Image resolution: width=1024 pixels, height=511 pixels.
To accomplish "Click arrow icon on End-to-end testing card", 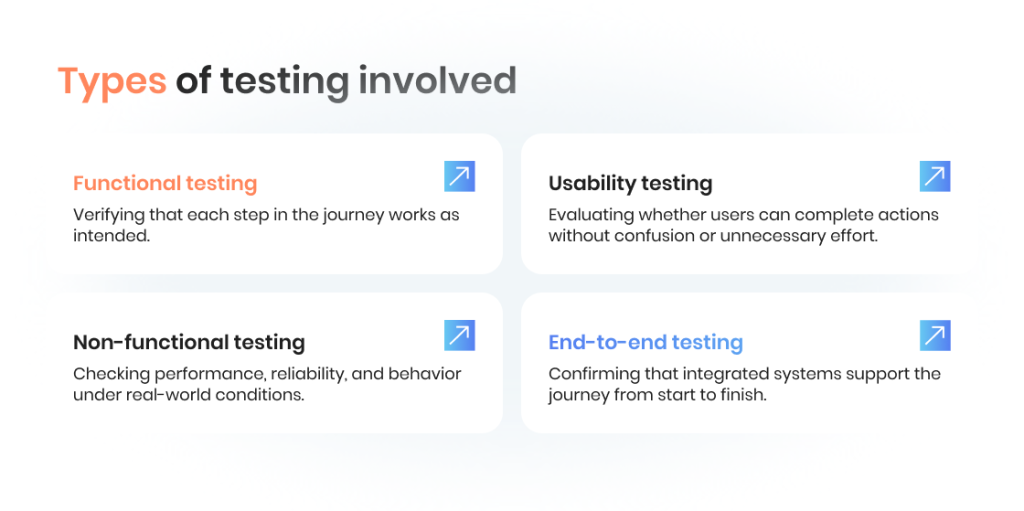I will click(934, 336).
